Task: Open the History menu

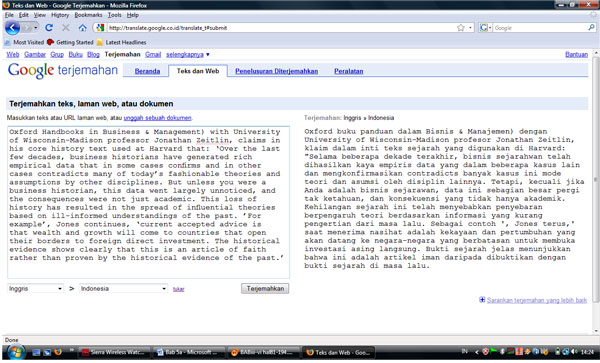Action: (60, 15)
